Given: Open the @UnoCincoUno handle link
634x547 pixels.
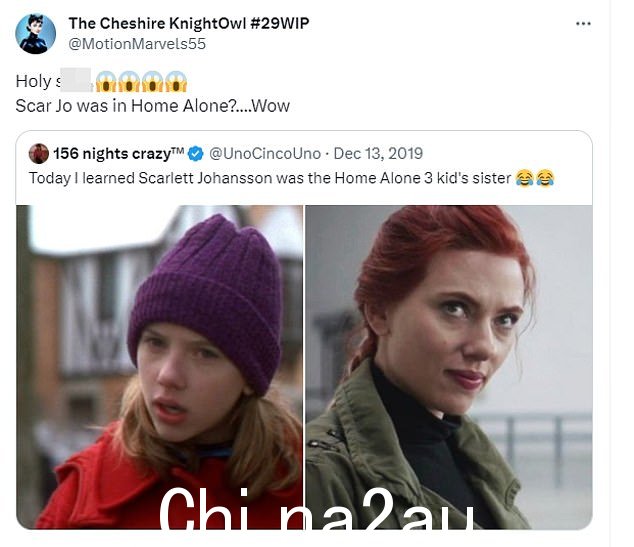Looking at the screenshot, I should point(265,154).
